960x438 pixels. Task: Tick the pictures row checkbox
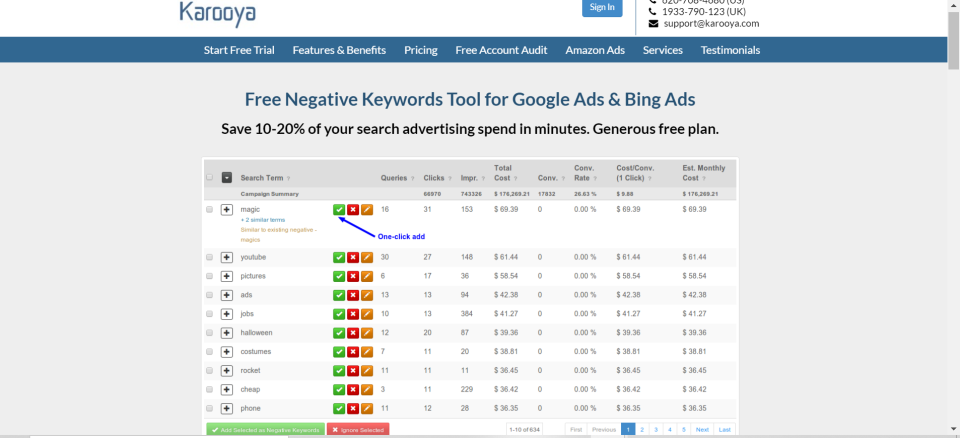tap(209, 276)
